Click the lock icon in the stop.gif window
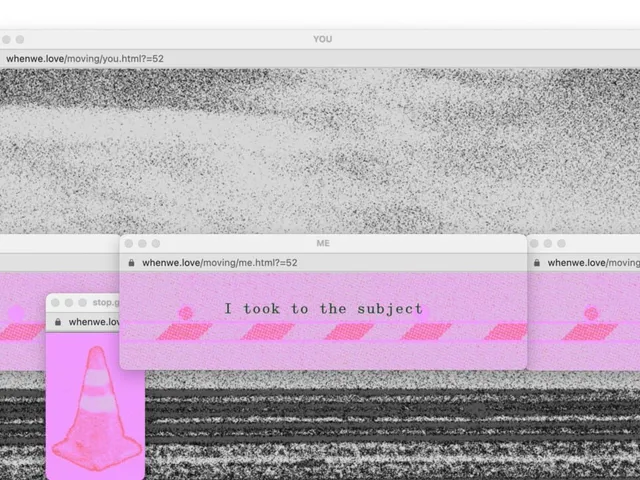Screen dimensions: 640x480 click(x=58, y=322)
